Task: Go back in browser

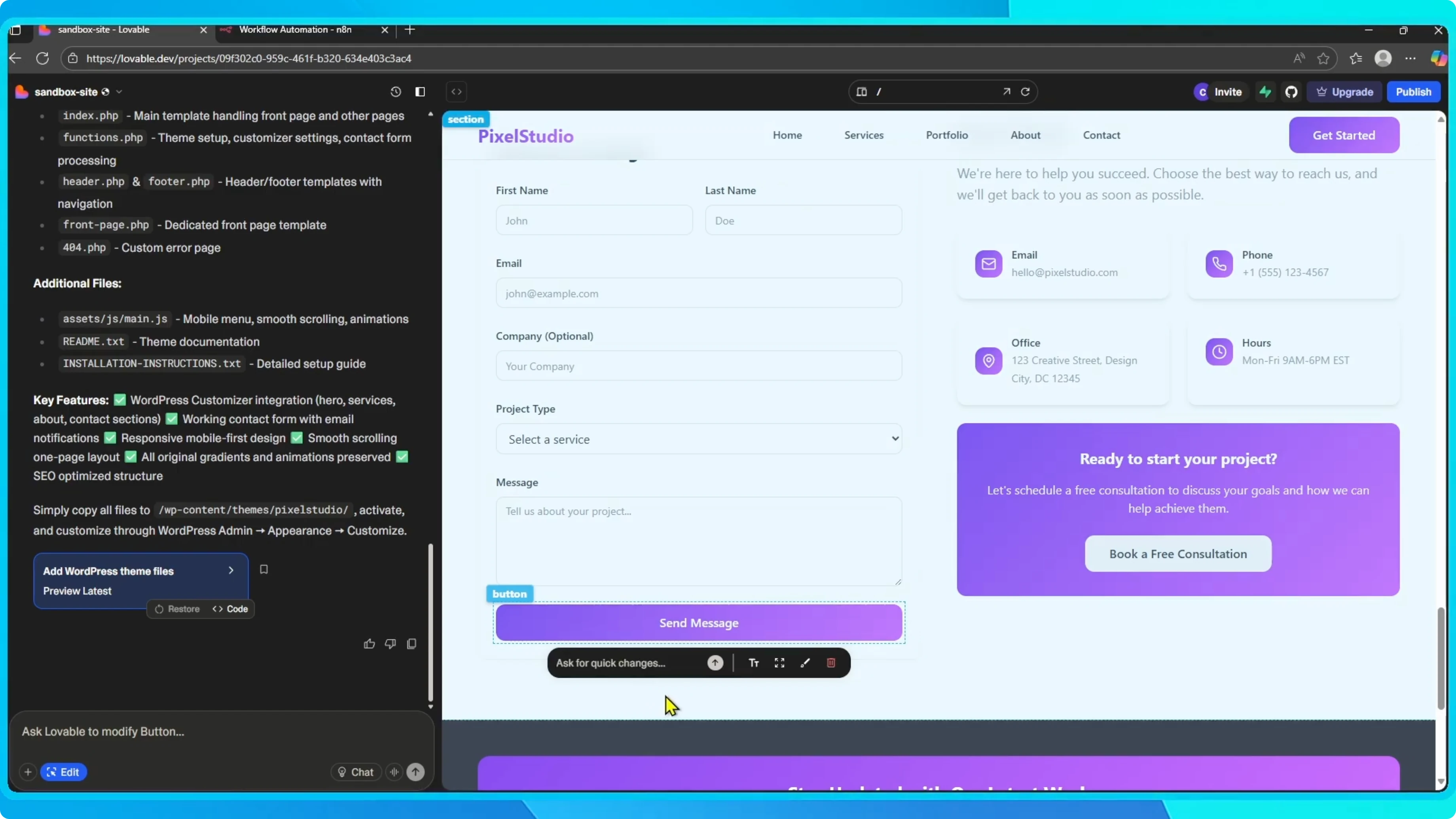Action: [x=15, y=58]
